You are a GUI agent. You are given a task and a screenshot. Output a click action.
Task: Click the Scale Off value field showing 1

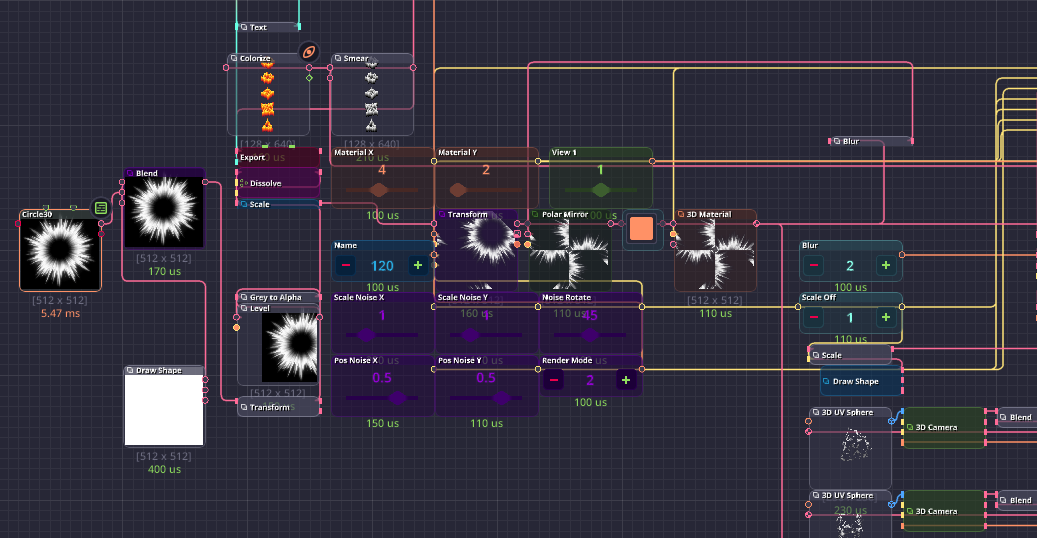(x=850, y=318)
